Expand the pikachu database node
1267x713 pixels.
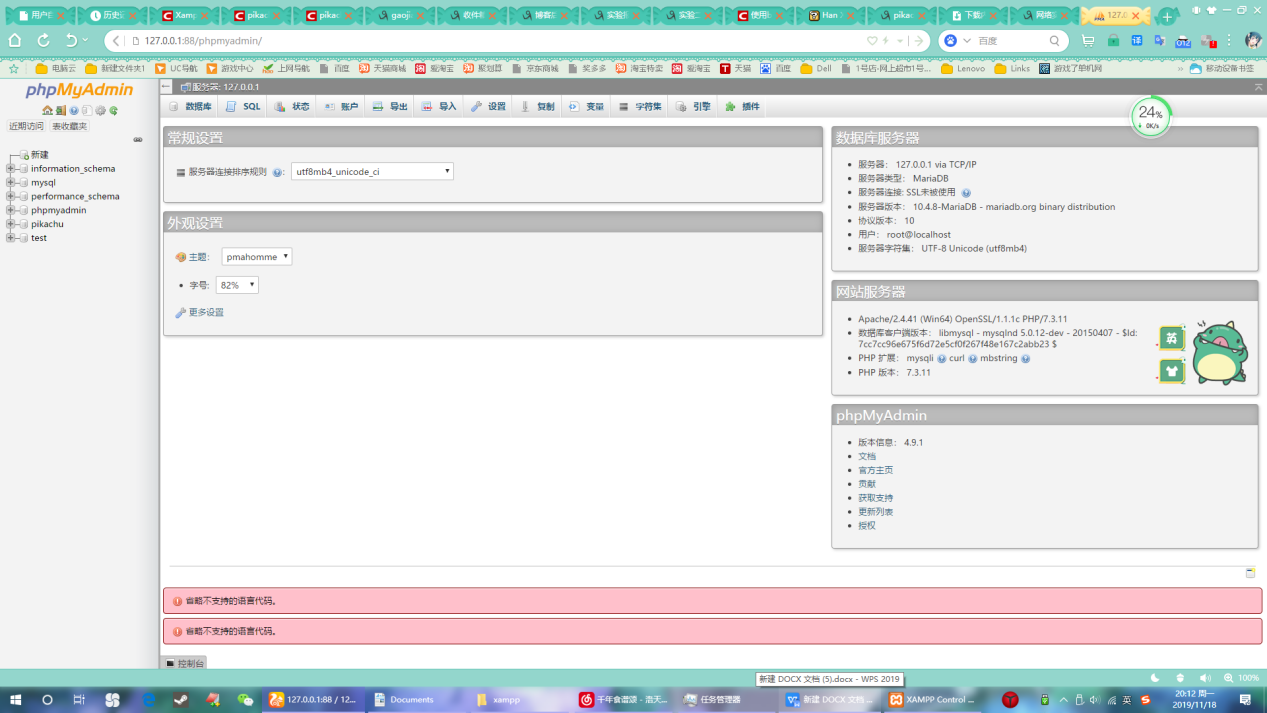(x=10, y=224)
